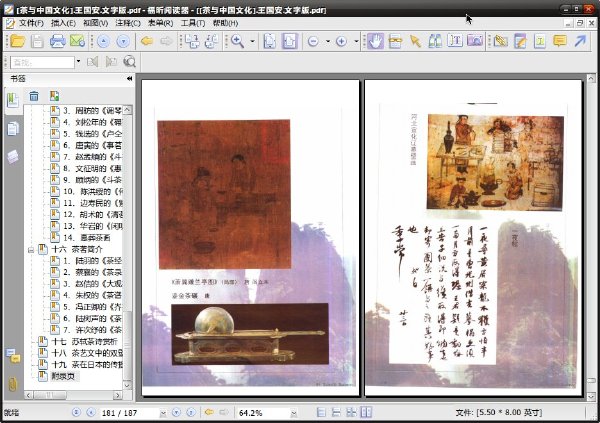Select bookmark 1. 陆羽的《茶经
The width and height of the screenshot is (600, 423).
(x=93, y=261)
